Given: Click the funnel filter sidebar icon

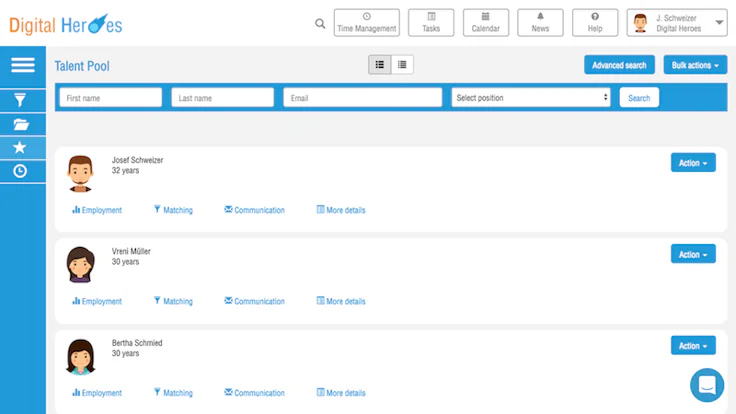Looking at the screenshot, I should pyautogui.click(x=20, y=100).
